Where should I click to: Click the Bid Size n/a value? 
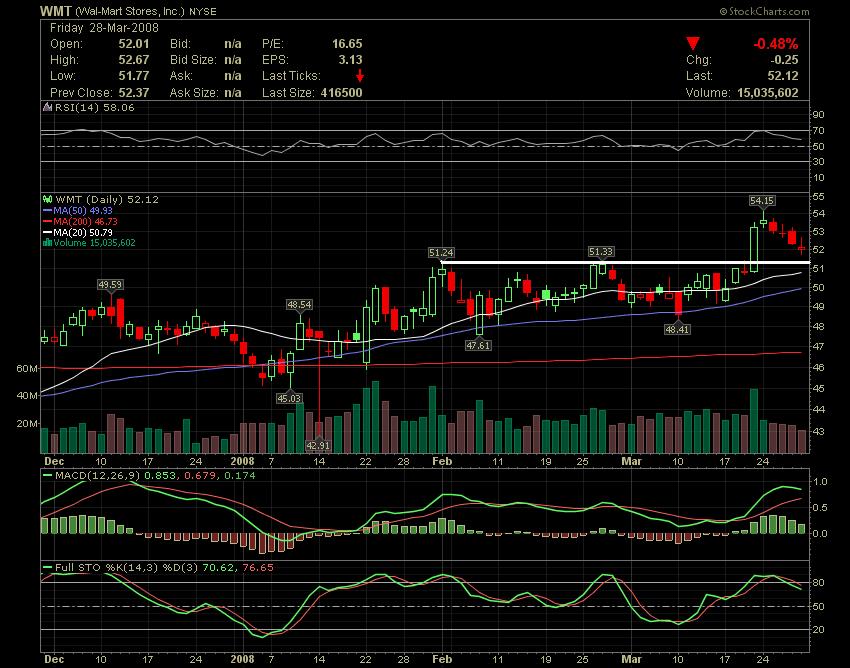pos(233,60)
